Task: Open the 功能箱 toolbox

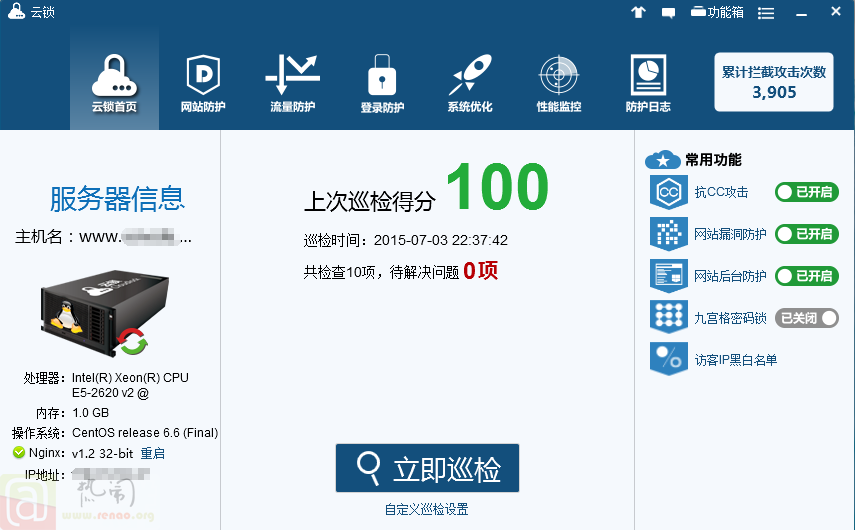Action: pos(717,12)
